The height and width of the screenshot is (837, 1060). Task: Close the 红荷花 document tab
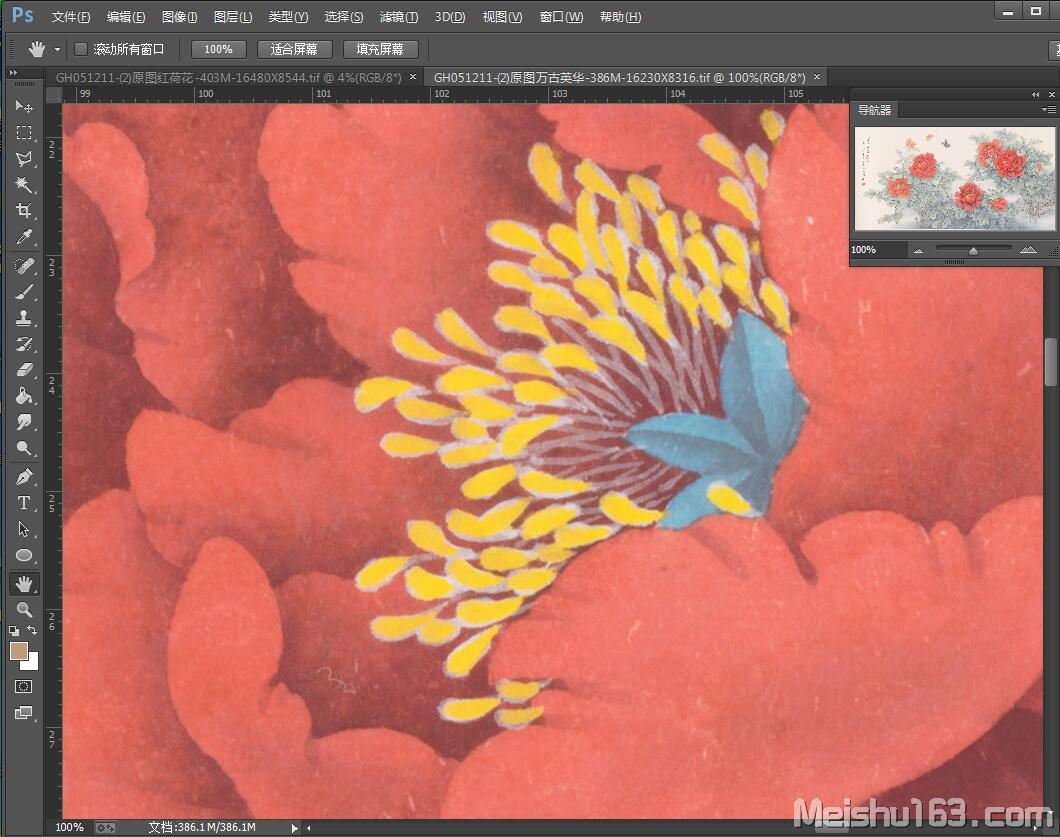[413, 77]
